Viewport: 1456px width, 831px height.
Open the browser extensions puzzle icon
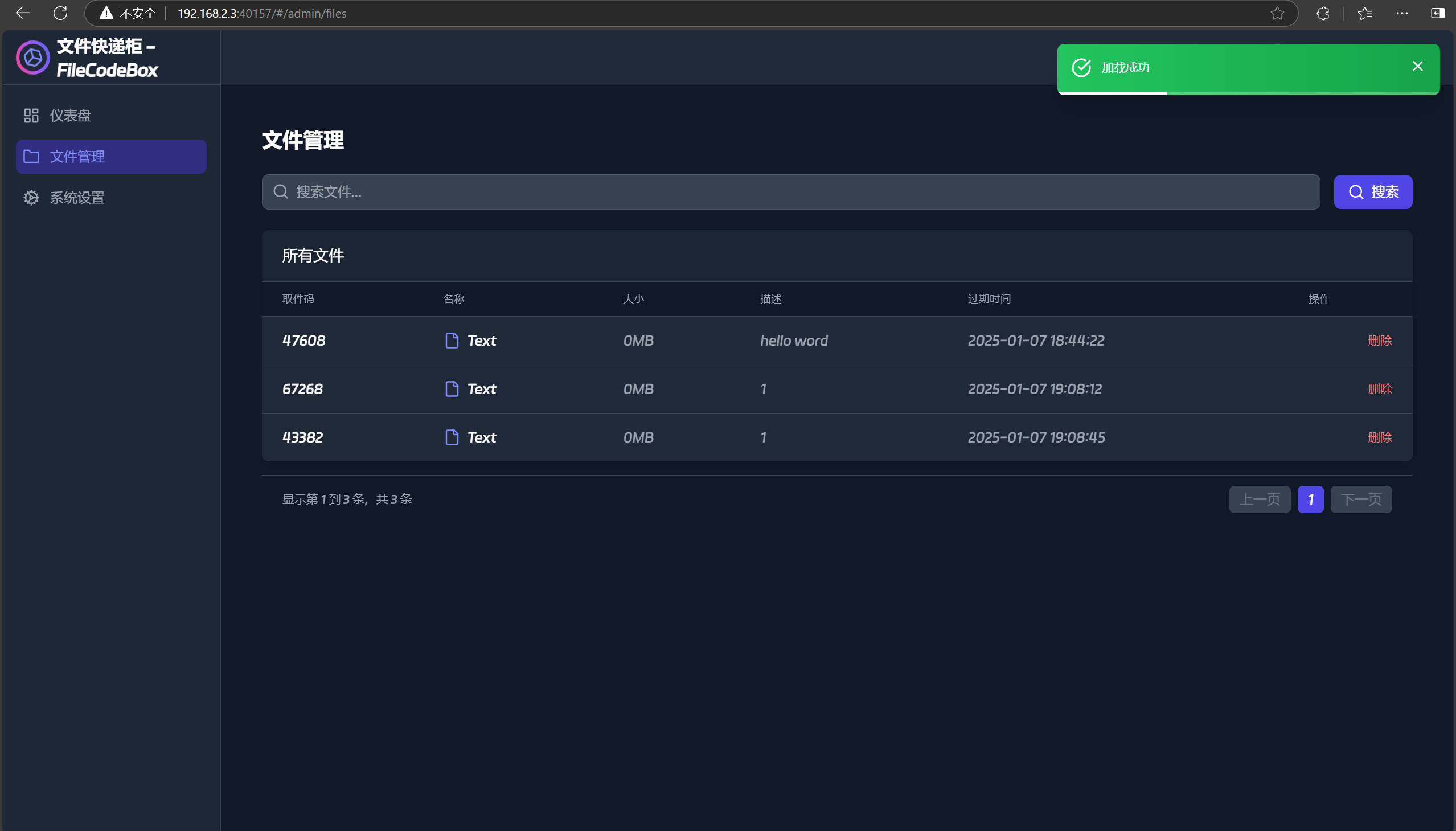pyautogui.click(x=1323, y=13)
